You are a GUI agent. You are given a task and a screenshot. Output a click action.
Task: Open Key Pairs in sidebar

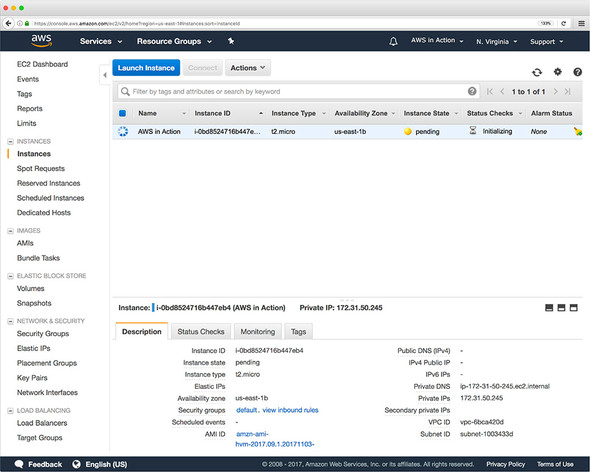32,378
